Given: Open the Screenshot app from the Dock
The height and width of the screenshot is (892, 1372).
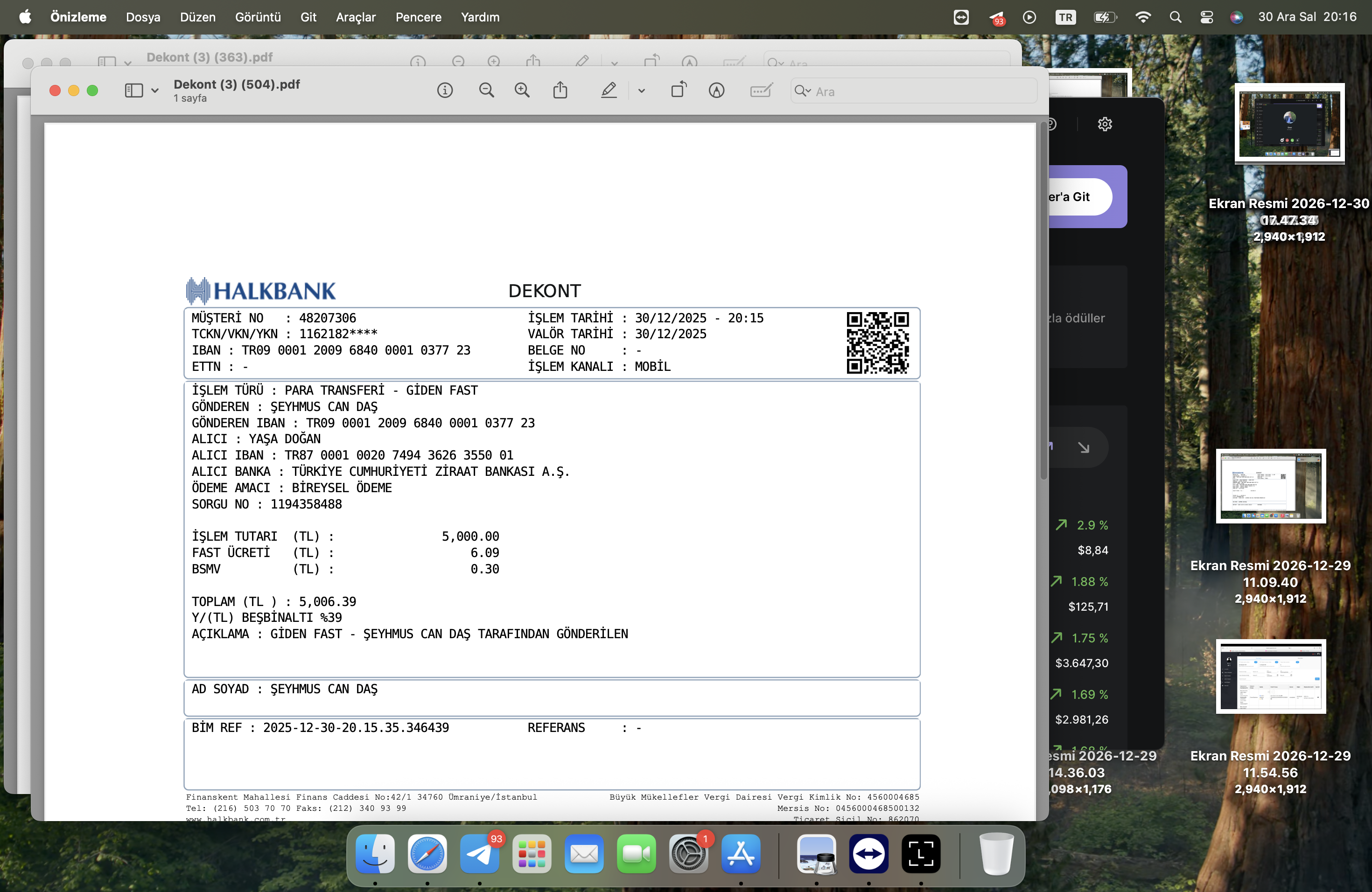Looking at the screenshot, I should 921,853.
